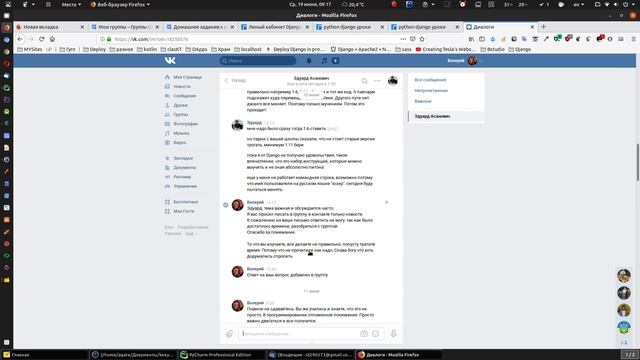The height and width of the screenshot is (360, 640).
Task: Switch to the Домашнее задание browser tab
Action: coord(200,27)
